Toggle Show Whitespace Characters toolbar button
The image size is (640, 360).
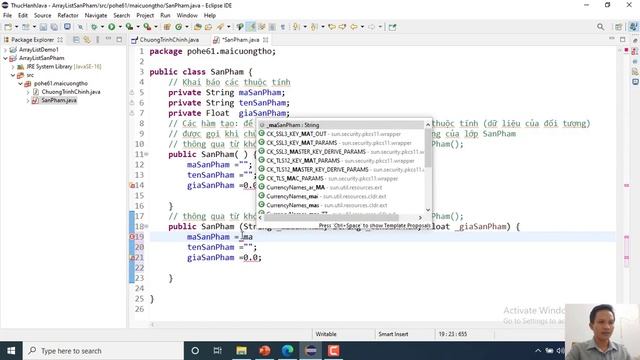(282, 27)
